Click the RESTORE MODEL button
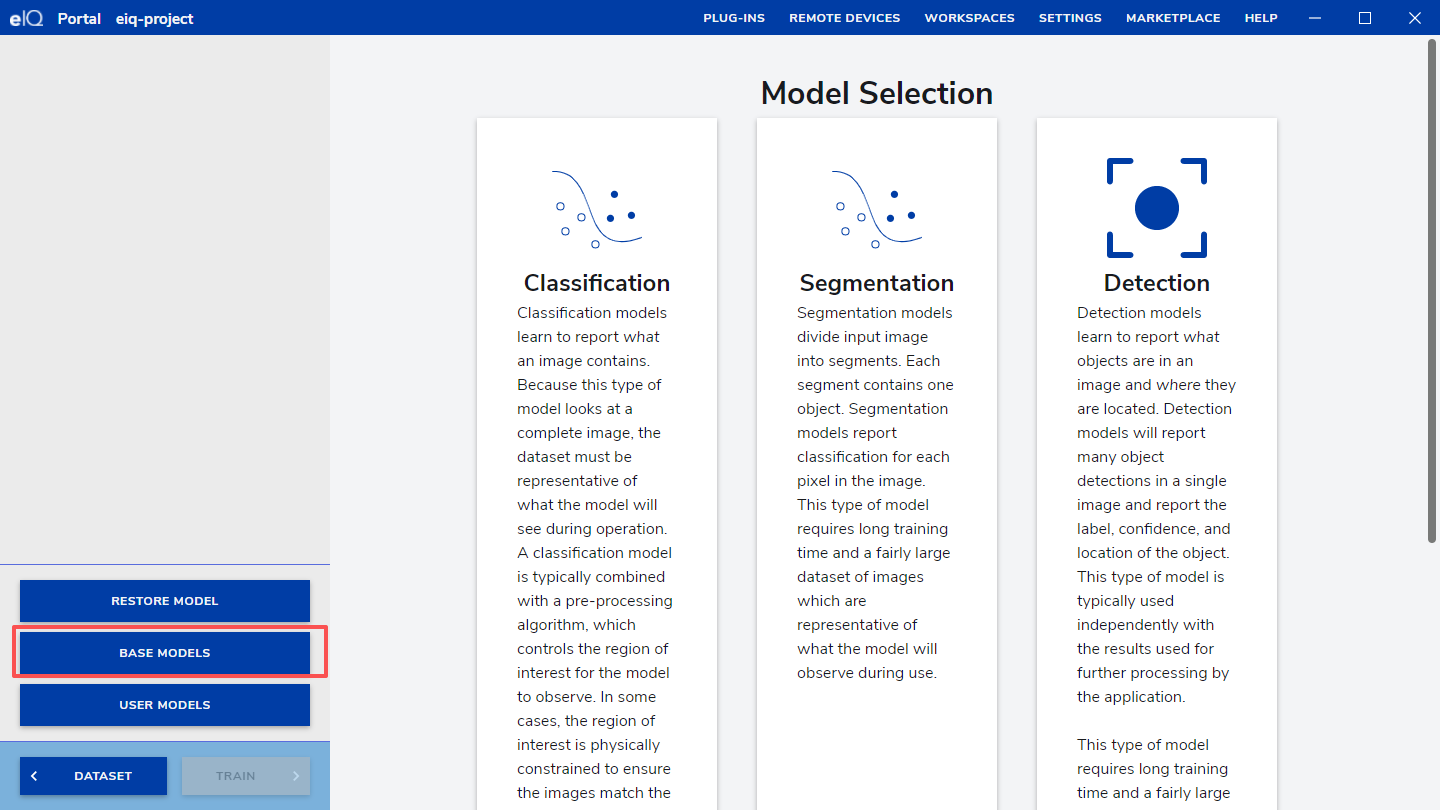The height and width of the screenshot is (810, 1440). (164, 601)
